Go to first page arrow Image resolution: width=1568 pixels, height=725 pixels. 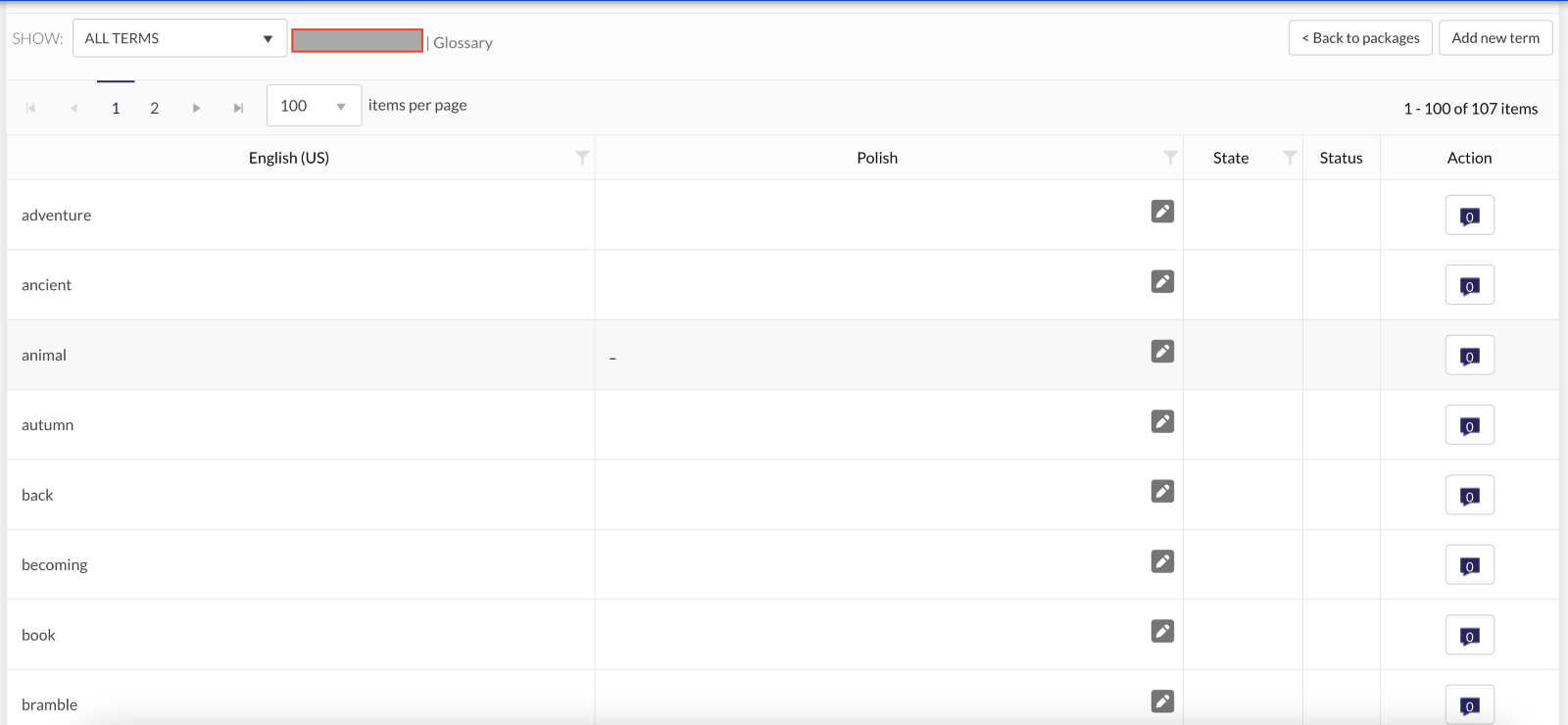[30, 108]
